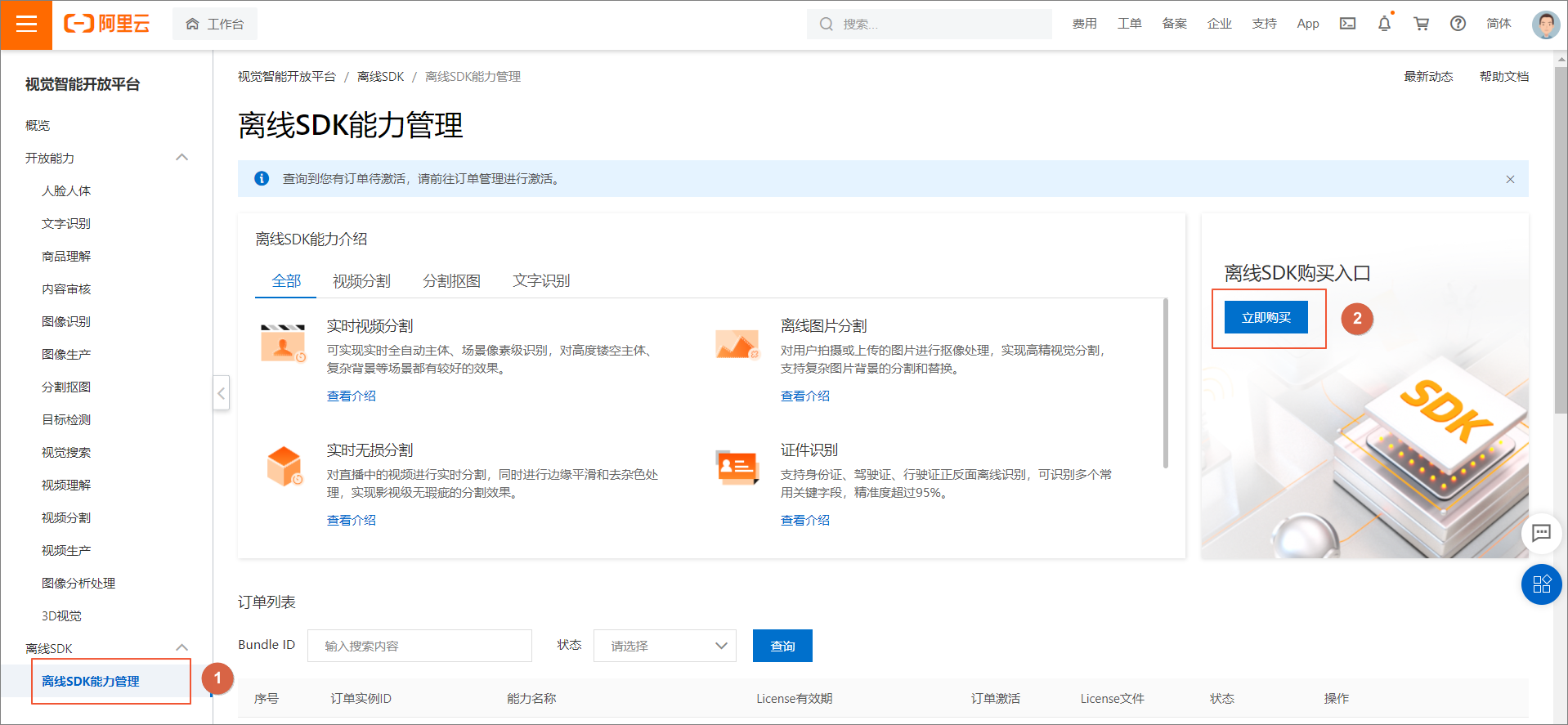Open 支持 in the top navigation
This screenshot has width=1568, height=725.
[1265, 24]
